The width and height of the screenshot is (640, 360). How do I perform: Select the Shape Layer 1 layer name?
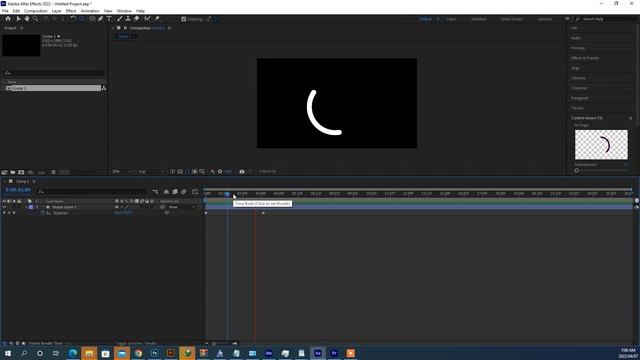pos(64,207)
